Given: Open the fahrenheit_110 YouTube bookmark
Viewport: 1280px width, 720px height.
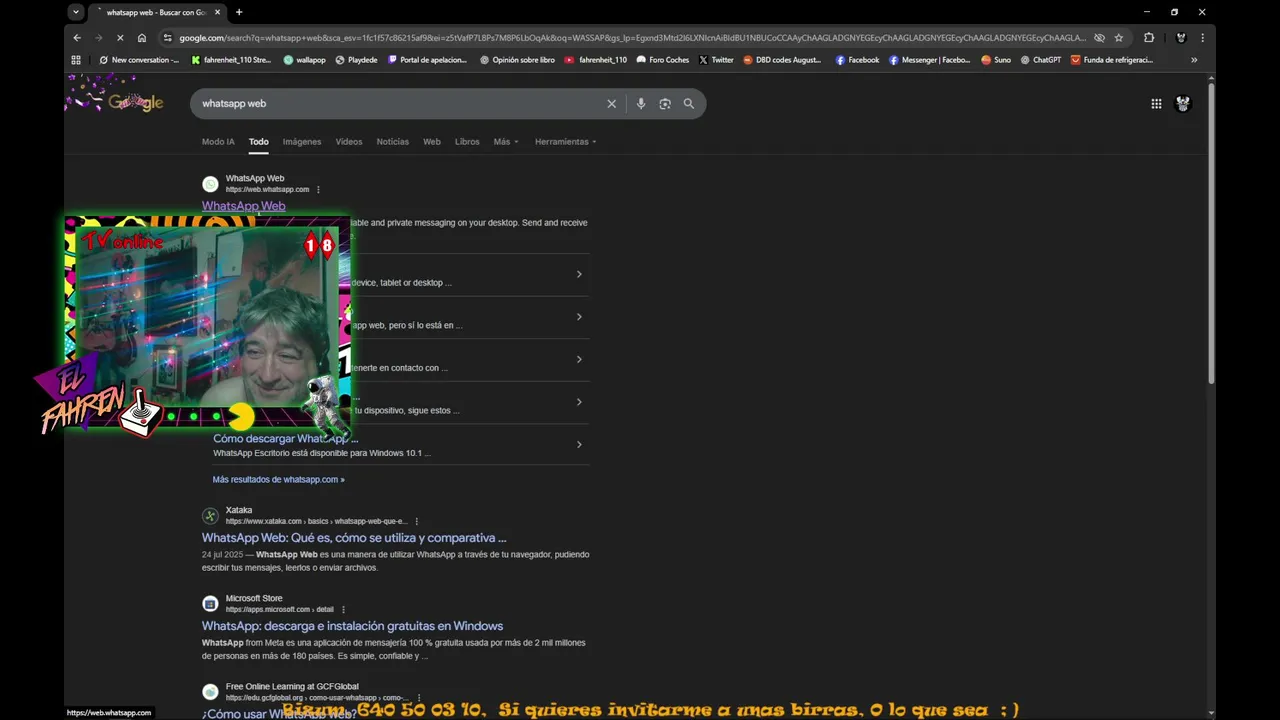Looking at the screenshot, I should pos(596,60).
